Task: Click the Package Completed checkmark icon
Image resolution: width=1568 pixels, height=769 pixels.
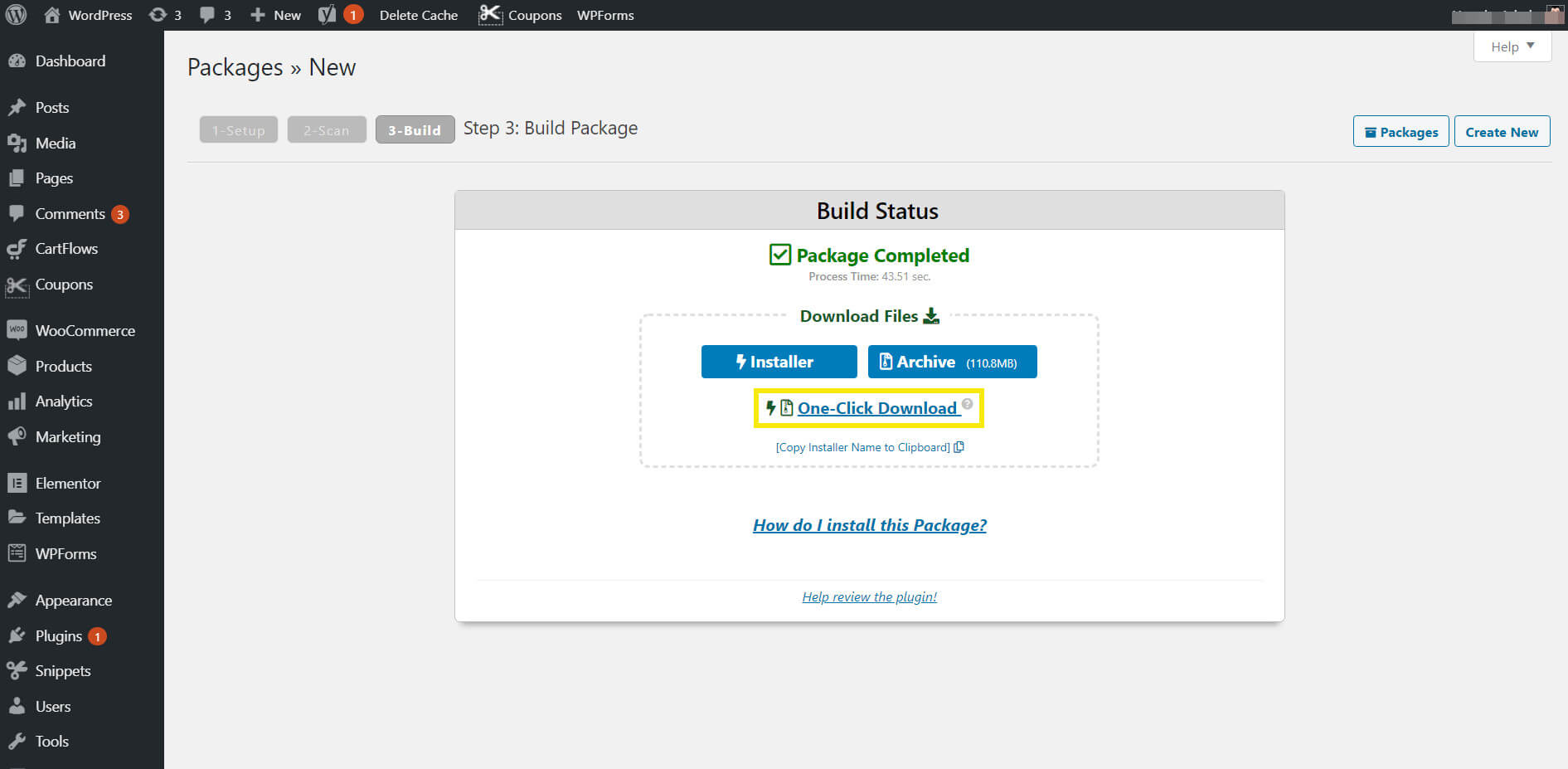Action: pyautogui.click(x=779, y=255)
